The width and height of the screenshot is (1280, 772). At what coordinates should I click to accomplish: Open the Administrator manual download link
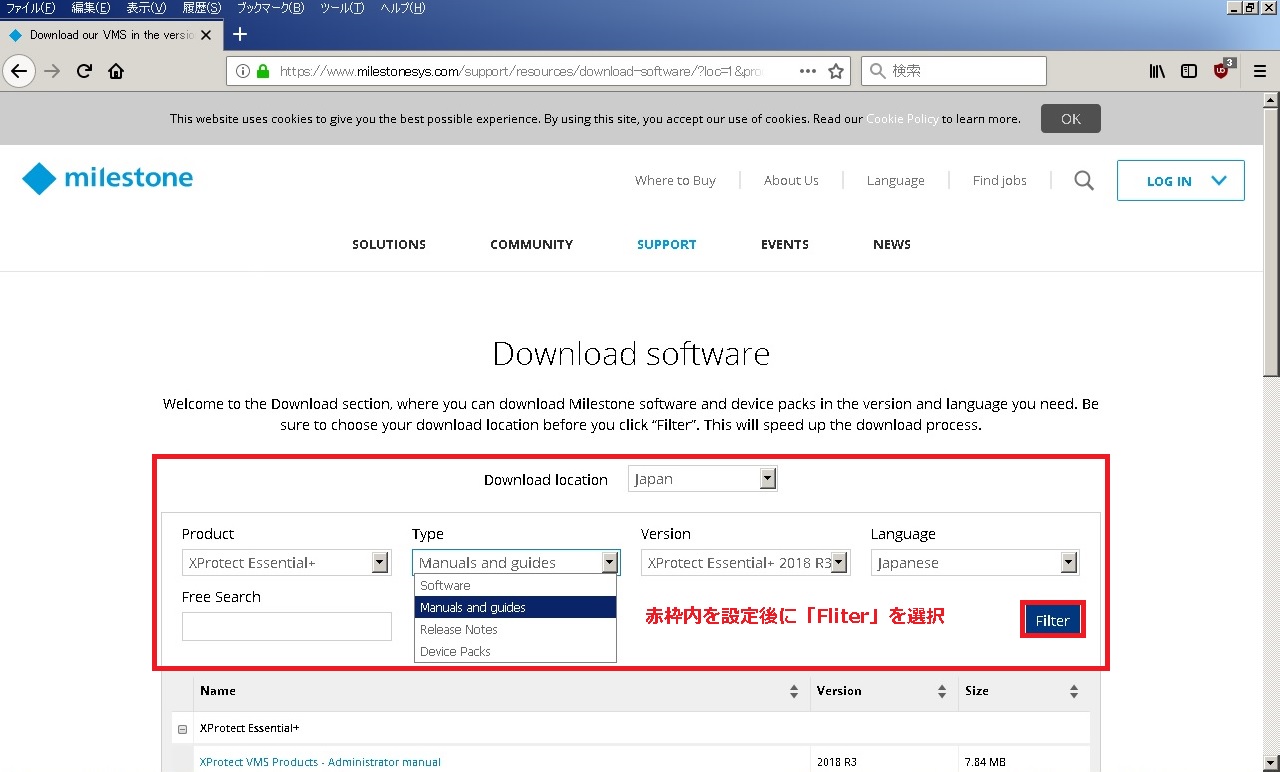pyautogui.click(x=320, y=762)
